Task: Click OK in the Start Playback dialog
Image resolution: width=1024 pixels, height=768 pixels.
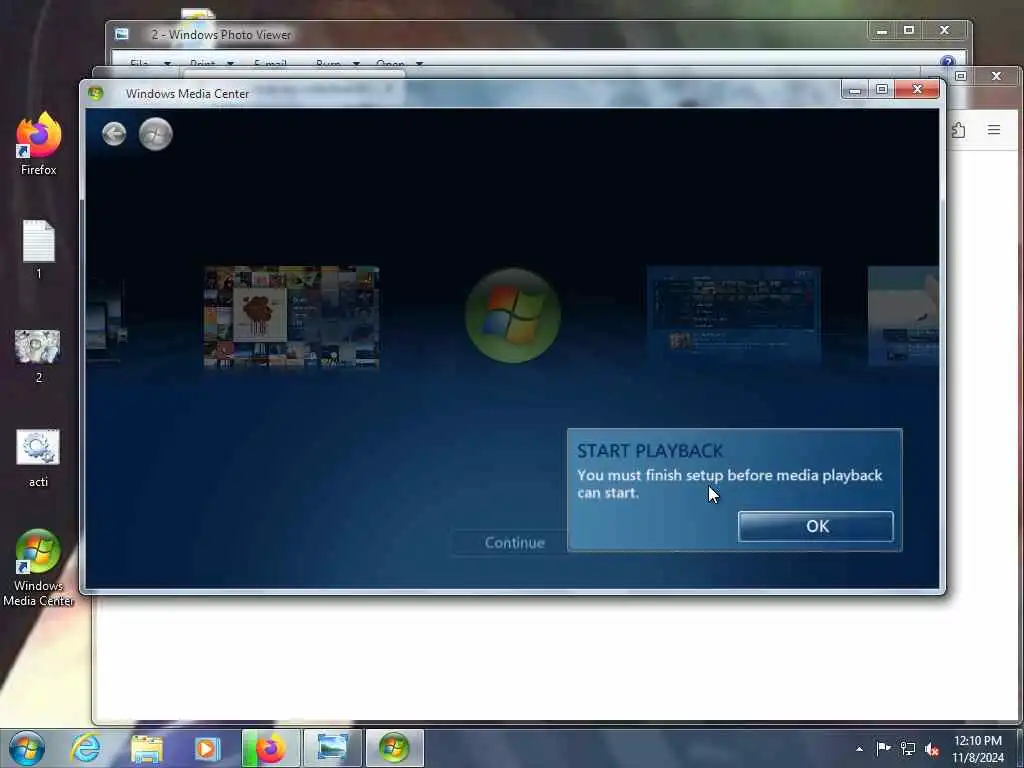Action: 816,526
